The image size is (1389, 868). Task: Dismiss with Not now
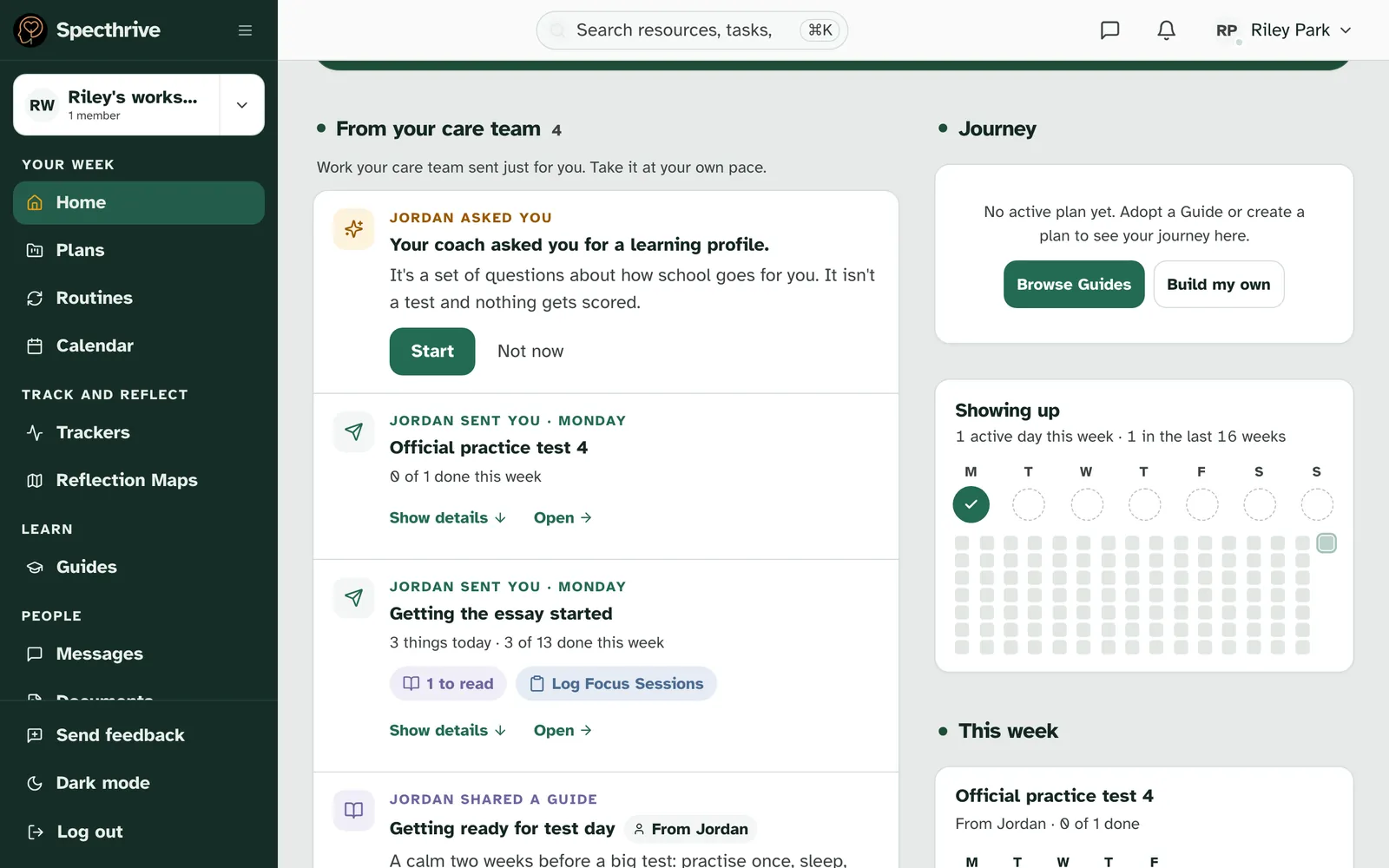click(530, 352)
